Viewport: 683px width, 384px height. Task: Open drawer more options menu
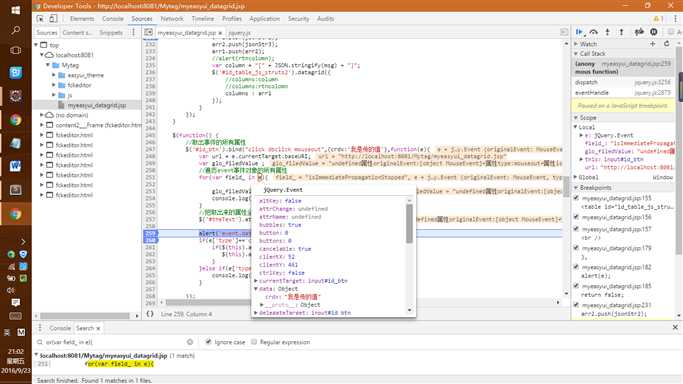click(x=40, y=328)
